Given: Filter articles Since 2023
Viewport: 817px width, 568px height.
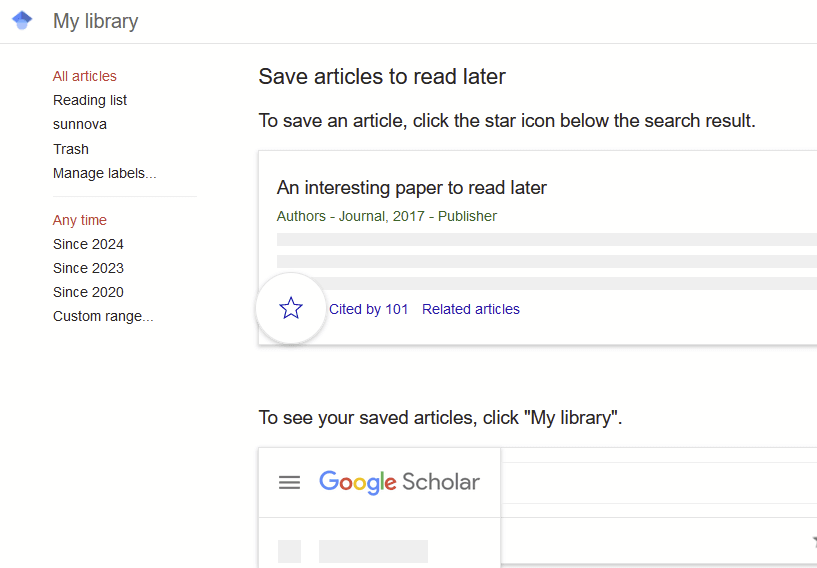Looking at the screenshot, I should point(89,268).
